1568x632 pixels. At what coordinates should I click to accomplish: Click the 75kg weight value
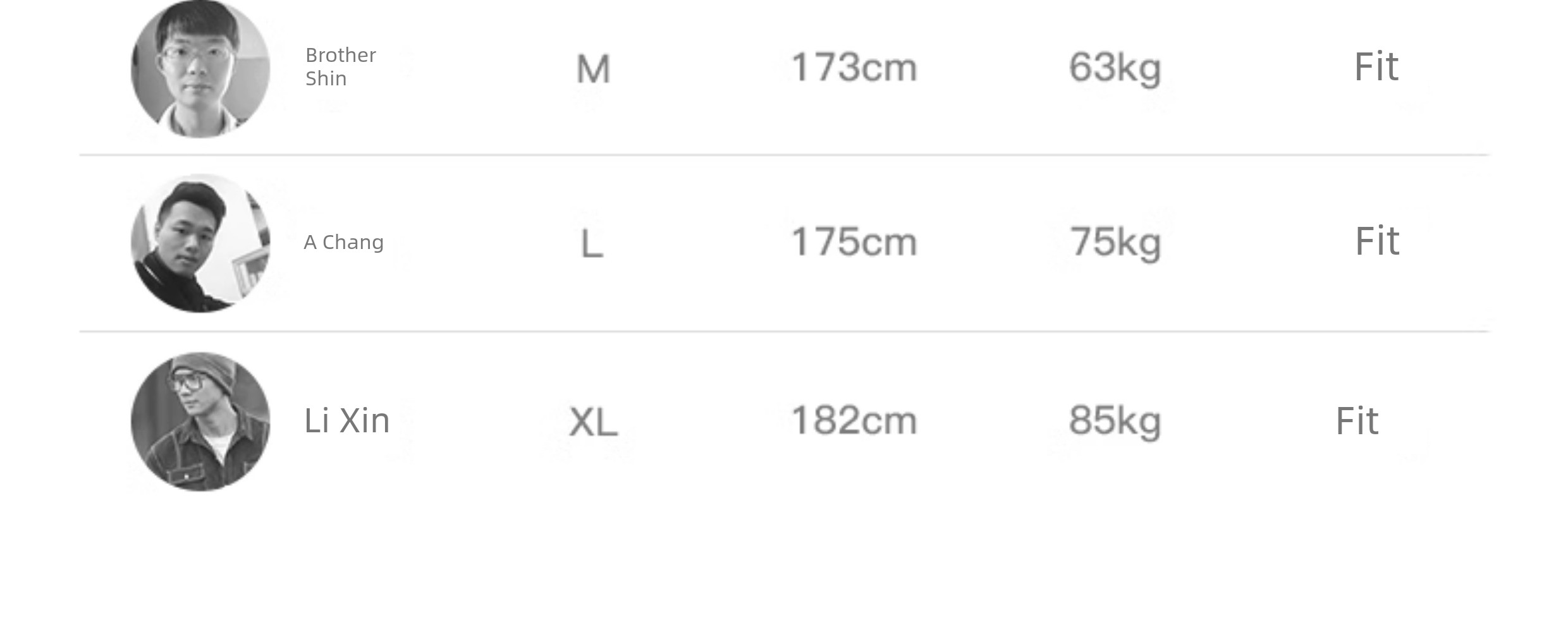pyautogui.click(x=1115, y=244)
